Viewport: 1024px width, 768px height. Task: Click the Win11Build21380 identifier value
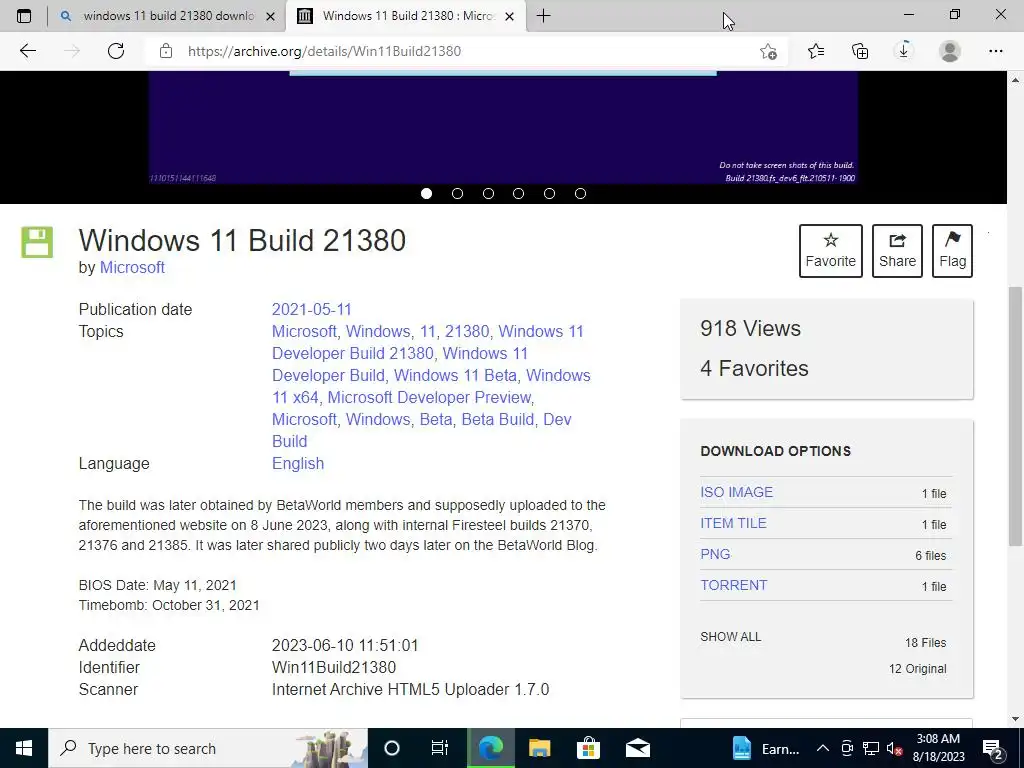pyautogui.click(x=334, y=667)
